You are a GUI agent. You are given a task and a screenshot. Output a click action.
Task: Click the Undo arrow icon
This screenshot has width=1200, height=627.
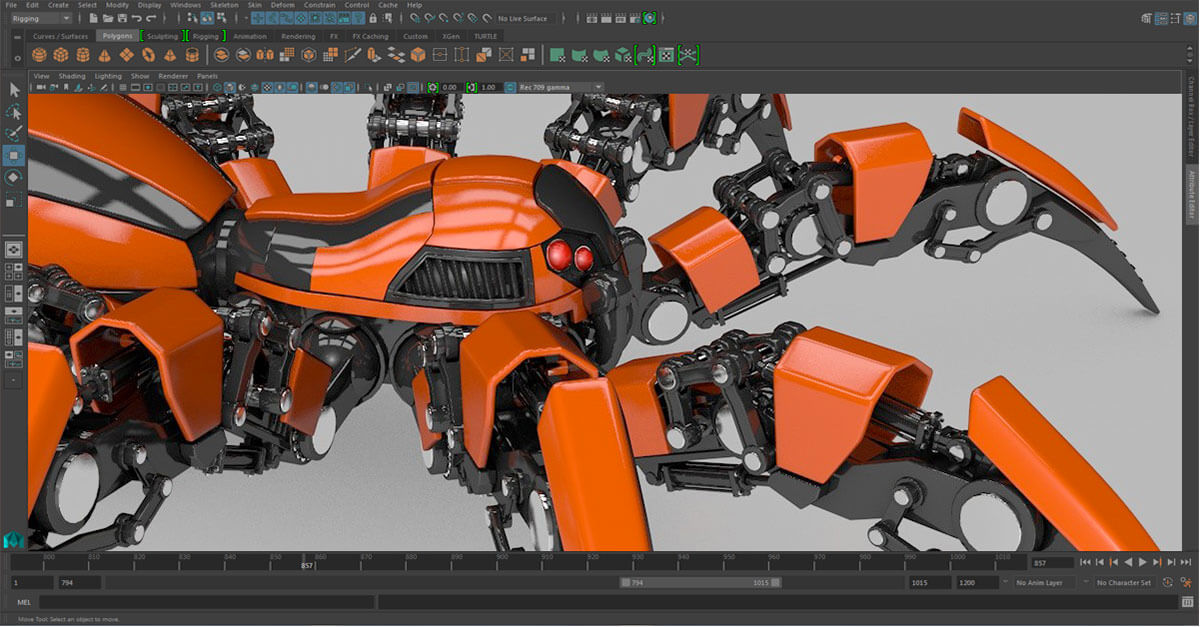pyautogui.click(x=137, y=18)
